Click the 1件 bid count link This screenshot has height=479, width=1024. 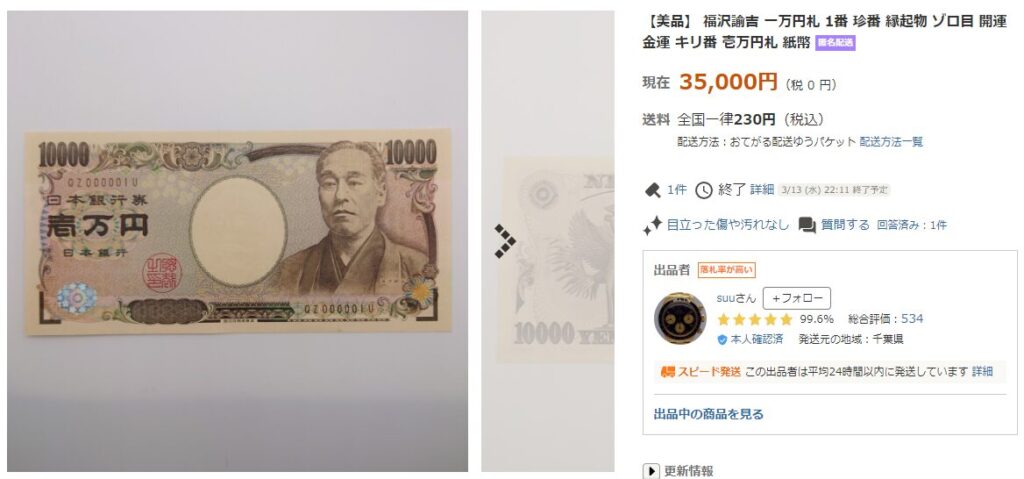point(677,190)
